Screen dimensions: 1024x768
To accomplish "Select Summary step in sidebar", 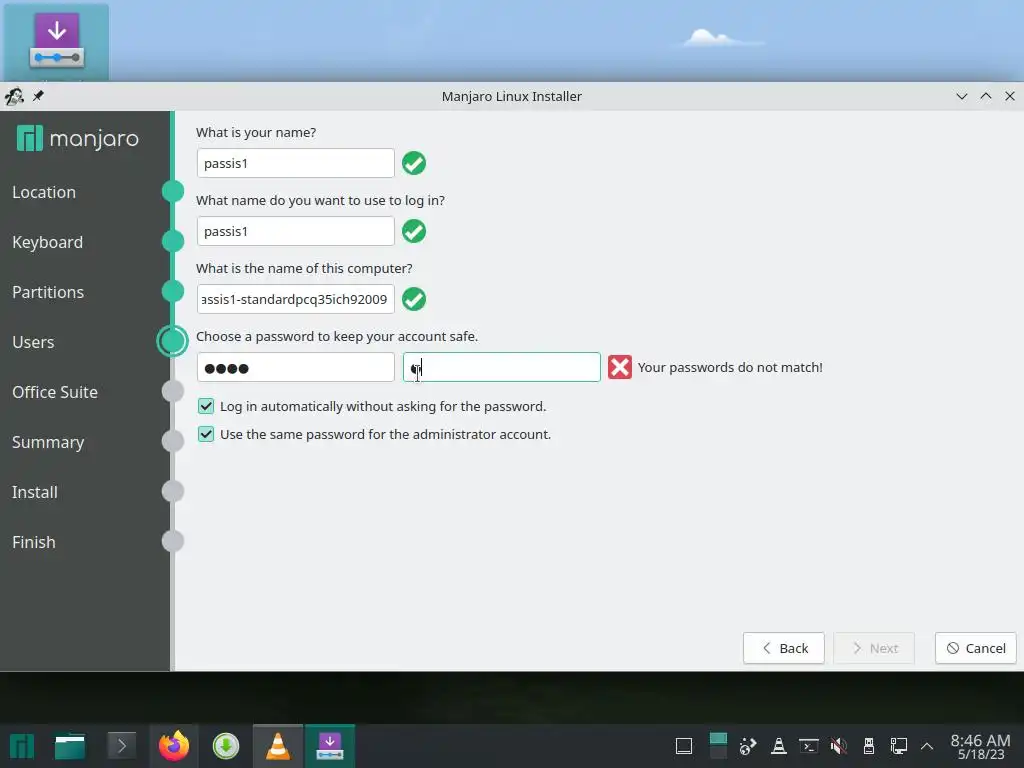I will tap(48, 442).
